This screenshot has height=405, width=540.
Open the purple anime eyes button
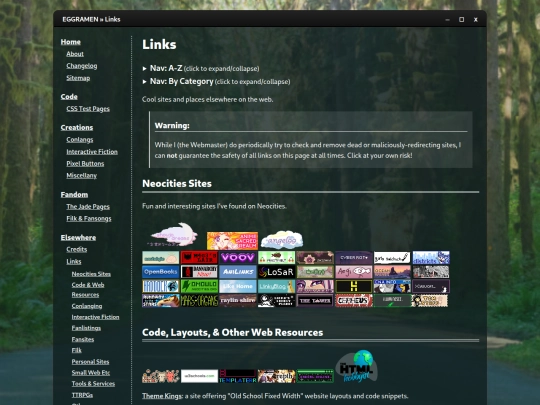[x=315, y=286]
